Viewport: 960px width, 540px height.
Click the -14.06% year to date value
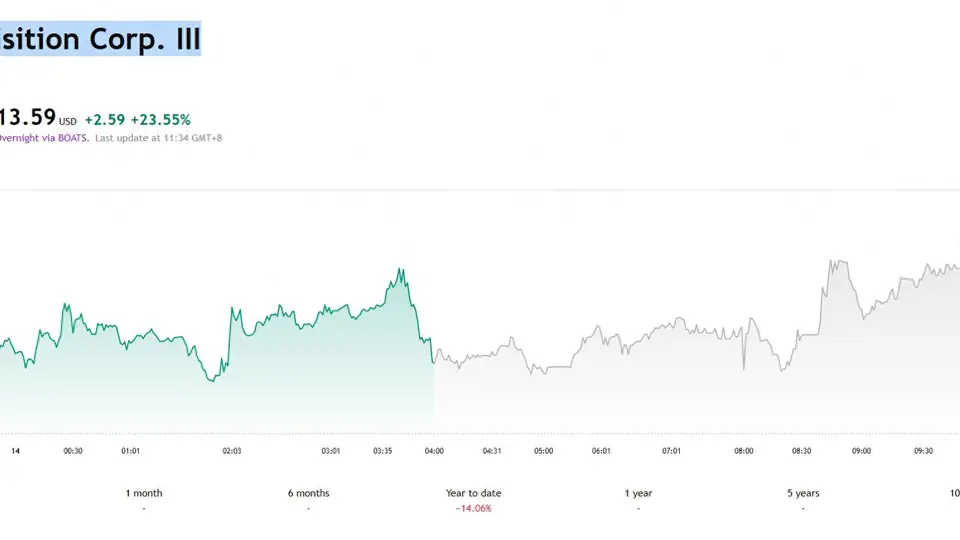pyautogui.click(x=473, y=508)
